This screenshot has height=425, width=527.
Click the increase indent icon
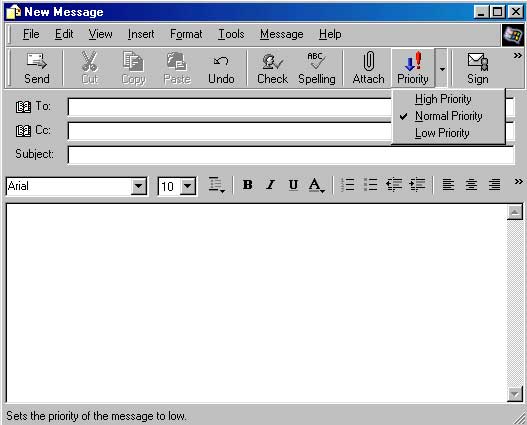coord(417,184)
